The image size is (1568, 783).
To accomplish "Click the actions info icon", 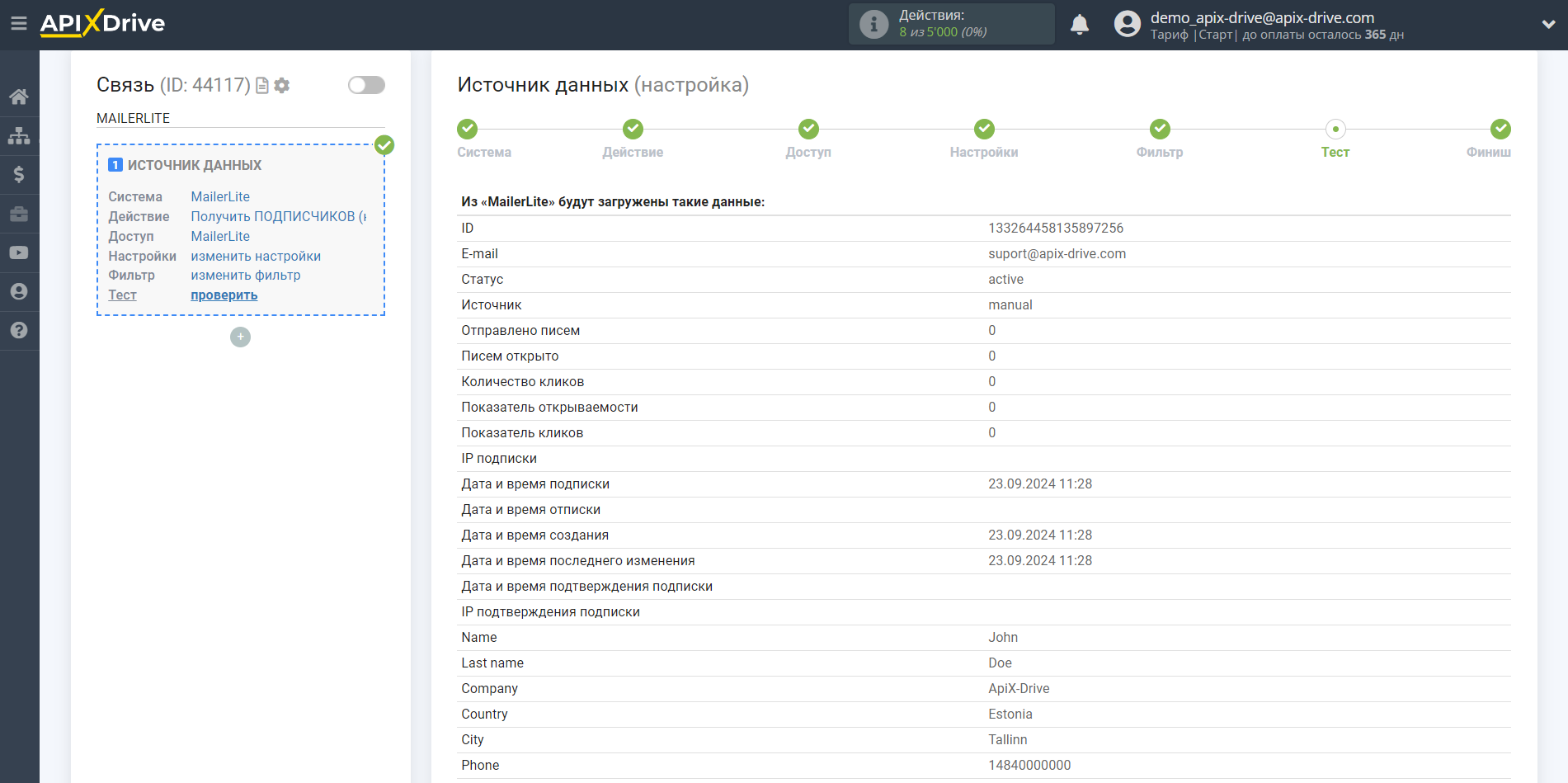I will (873, 24).
